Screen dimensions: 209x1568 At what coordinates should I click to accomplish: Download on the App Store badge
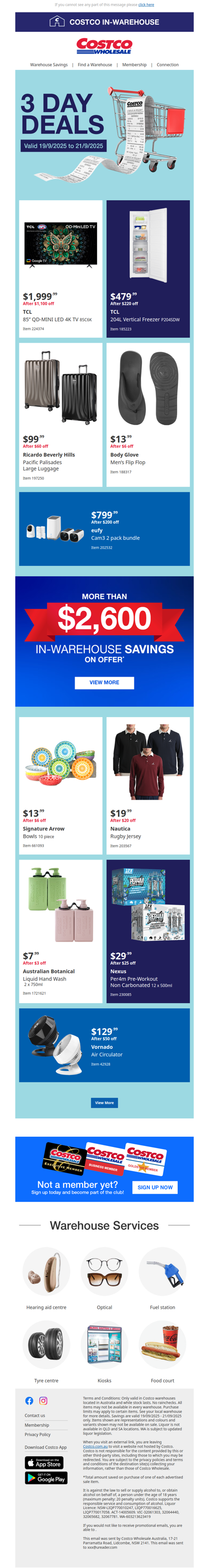[x=44, y=1463]
